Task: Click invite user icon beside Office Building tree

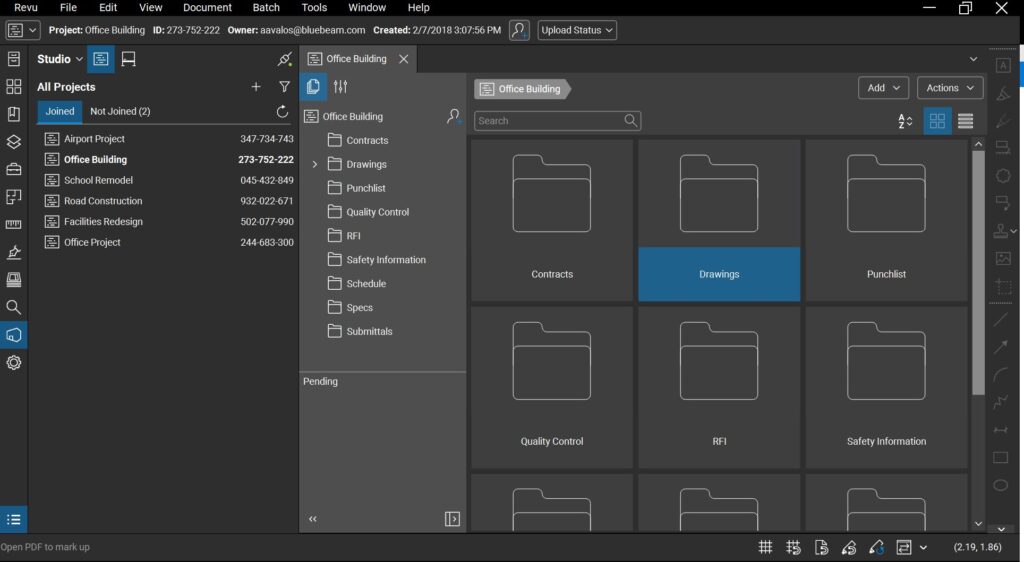Action: [454, 116]
